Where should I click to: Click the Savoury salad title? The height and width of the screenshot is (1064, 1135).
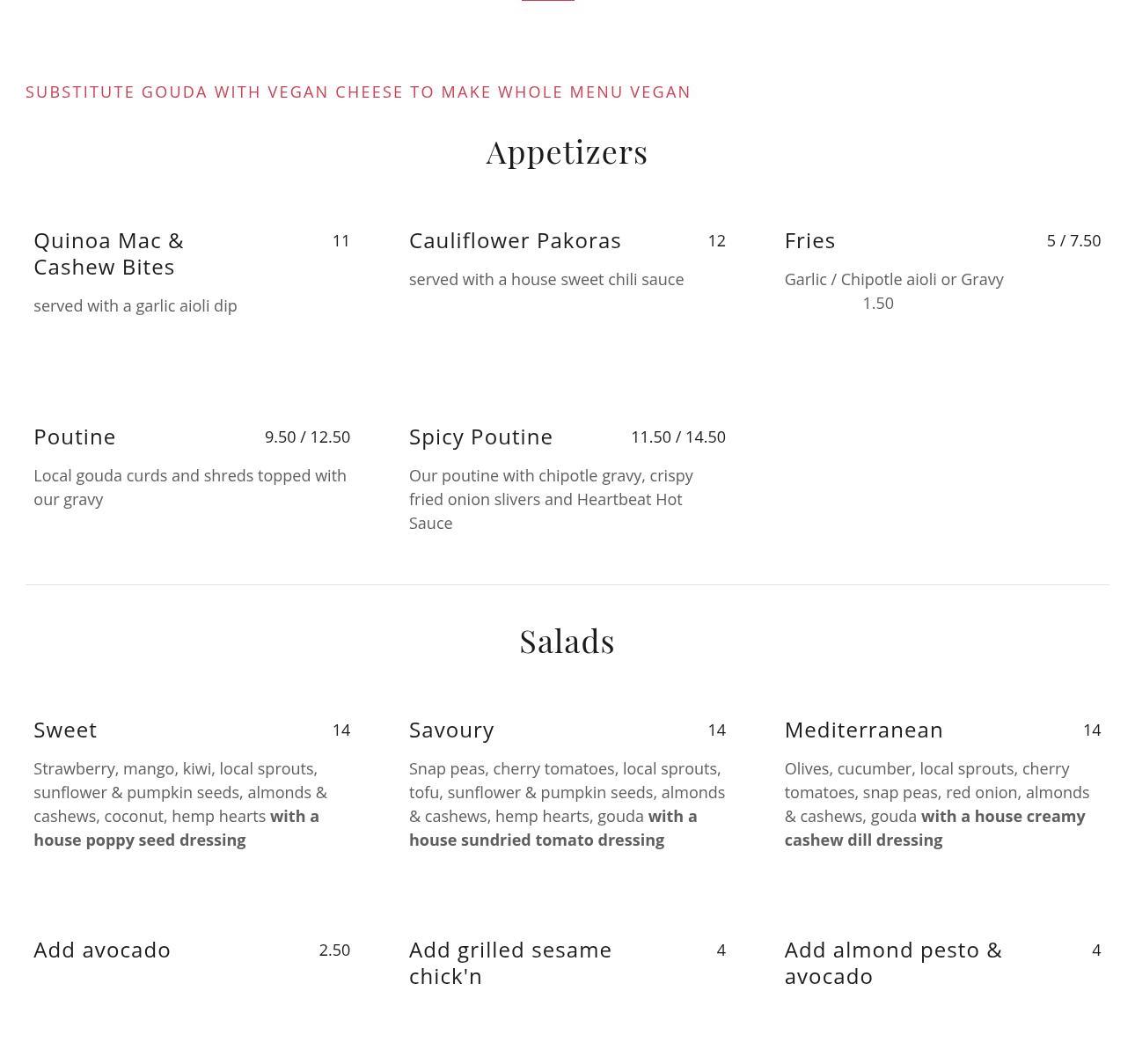pos(451,730)
